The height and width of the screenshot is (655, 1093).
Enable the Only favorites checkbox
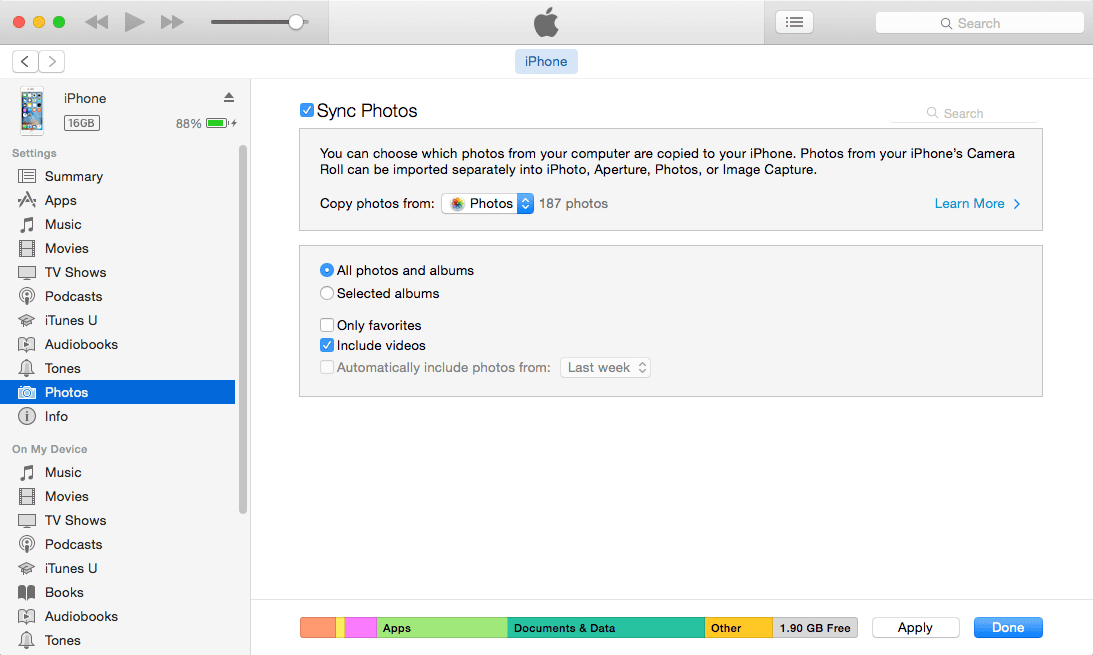coord(327,325)
